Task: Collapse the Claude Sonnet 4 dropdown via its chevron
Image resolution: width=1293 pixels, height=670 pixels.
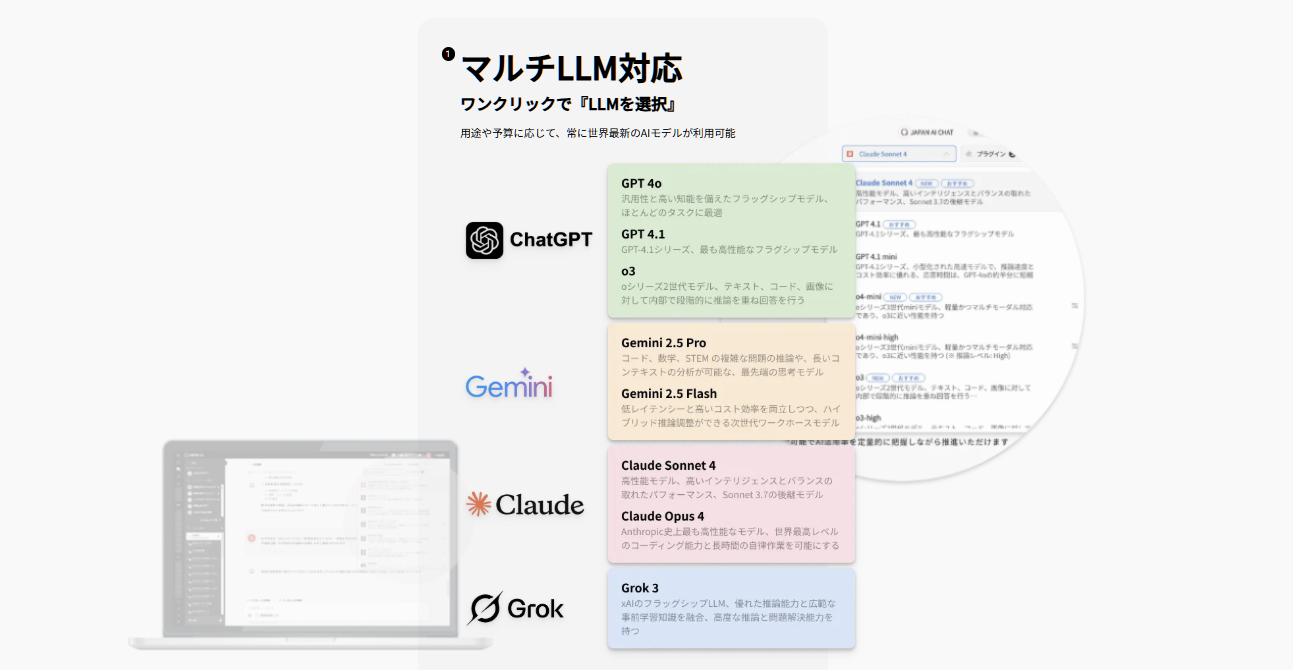Action: [x=944, y=154]
